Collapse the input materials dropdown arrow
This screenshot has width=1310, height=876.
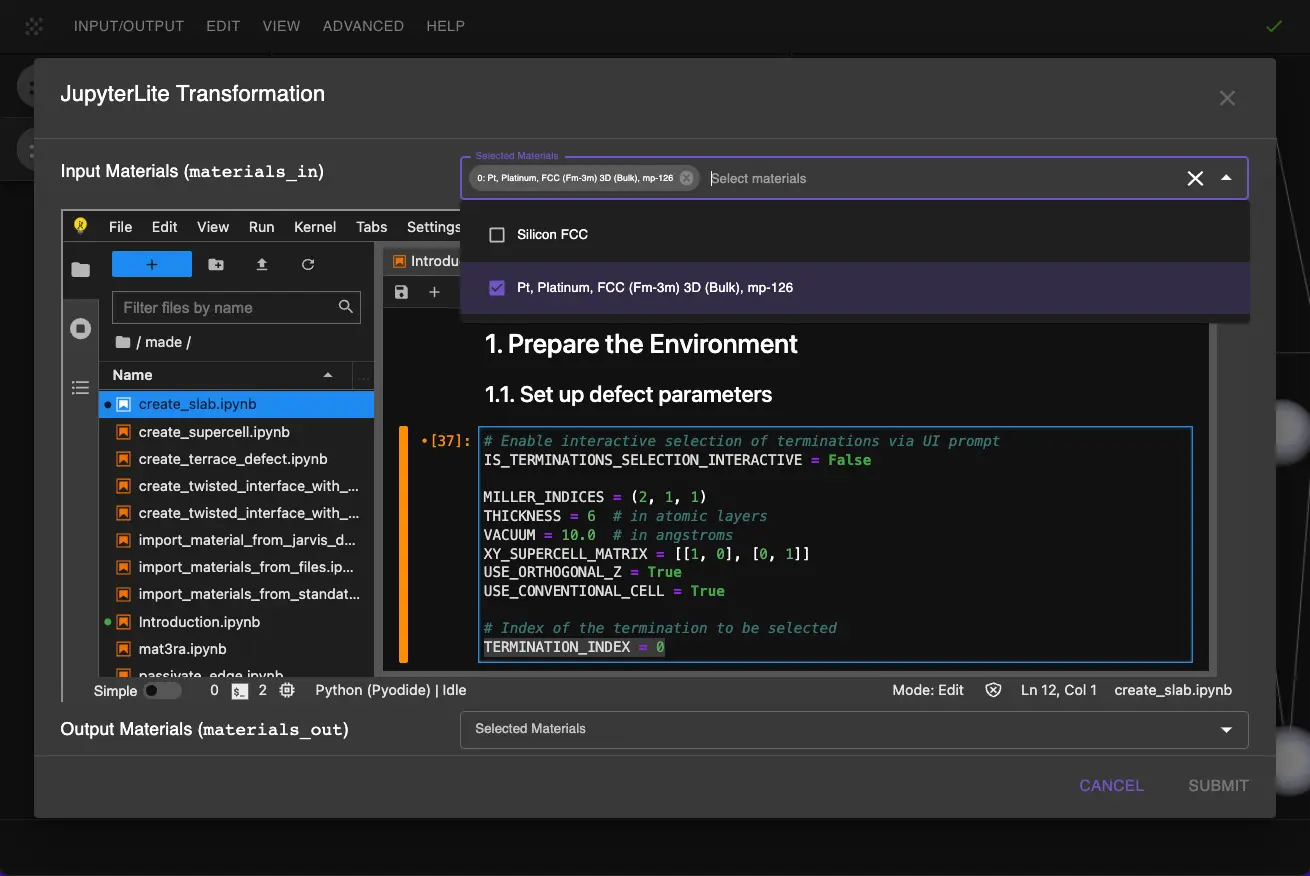[1226, 178]
